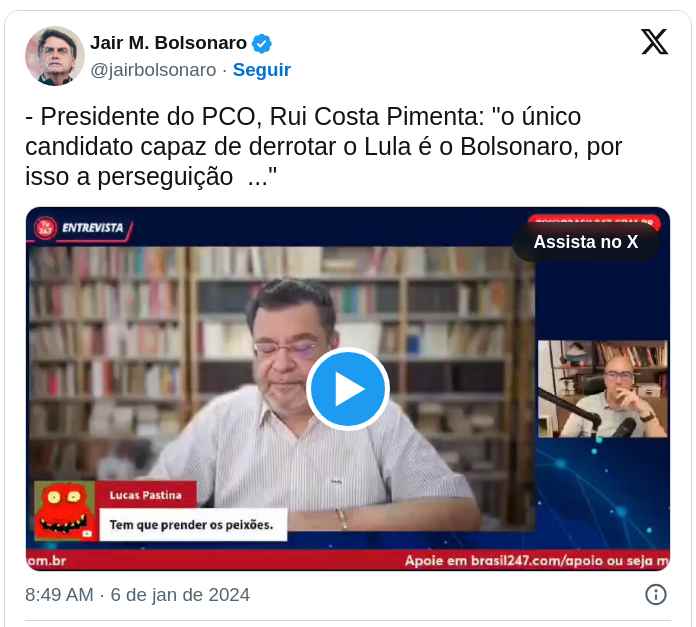The height and width of the screenshot is (627, 696).
Task: Click the brasil247.com/apoio ticker banner
Action: (537, 561)
